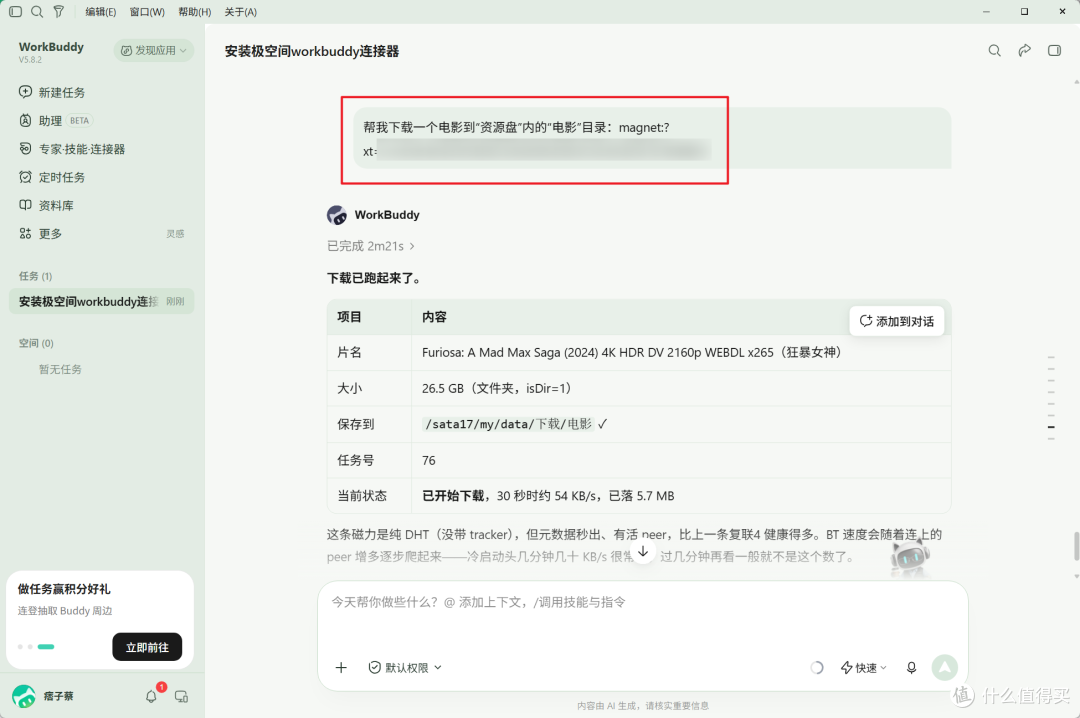Image resolution: width=1080 pixels, height=718 pixels.
Task: Open search from top-left magnifier icon
Action: pyautogui.click(x=37, y=12)
